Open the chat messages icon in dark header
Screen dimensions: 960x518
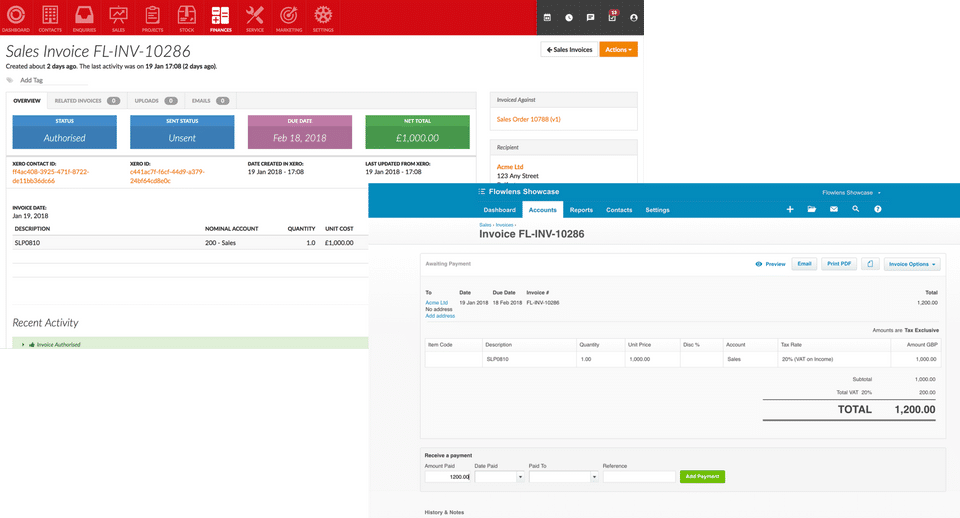click(590, 18)
